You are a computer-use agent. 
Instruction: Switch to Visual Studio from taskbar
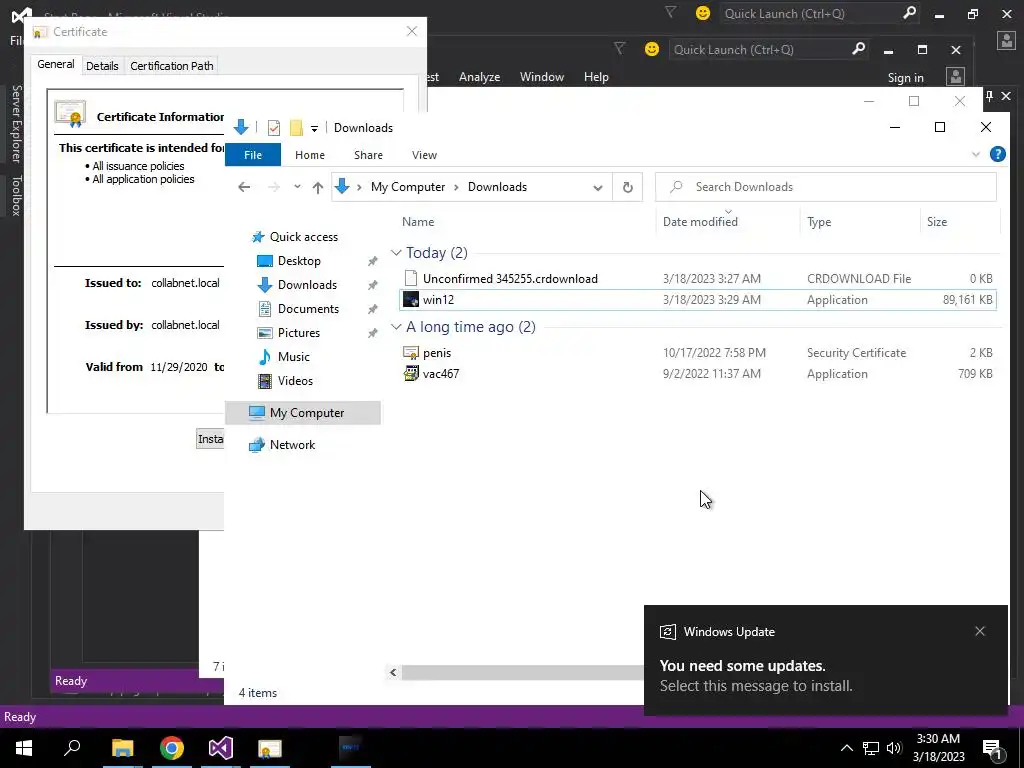(x=221, y=748)
